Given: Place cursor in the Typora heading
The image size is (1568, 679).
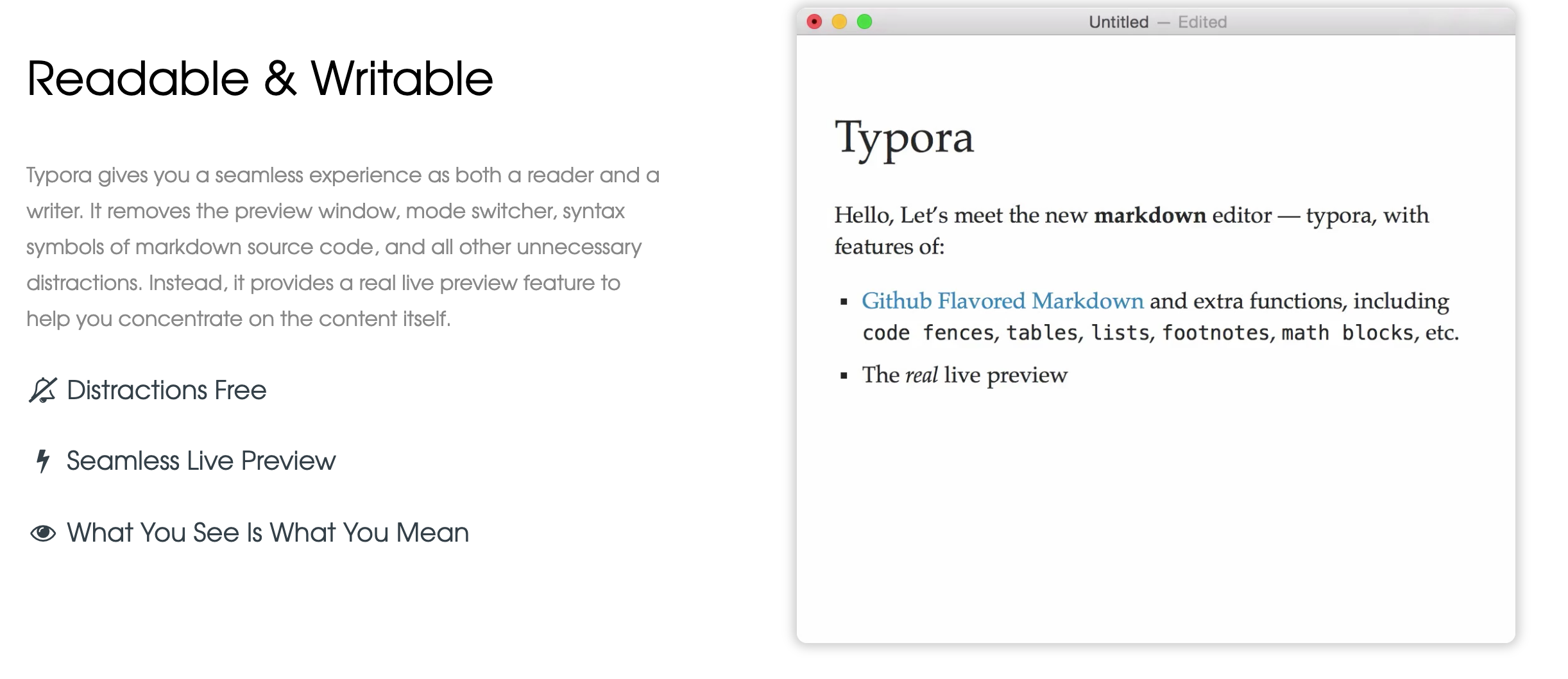Looking at the screenshot, I should point(903,137).
